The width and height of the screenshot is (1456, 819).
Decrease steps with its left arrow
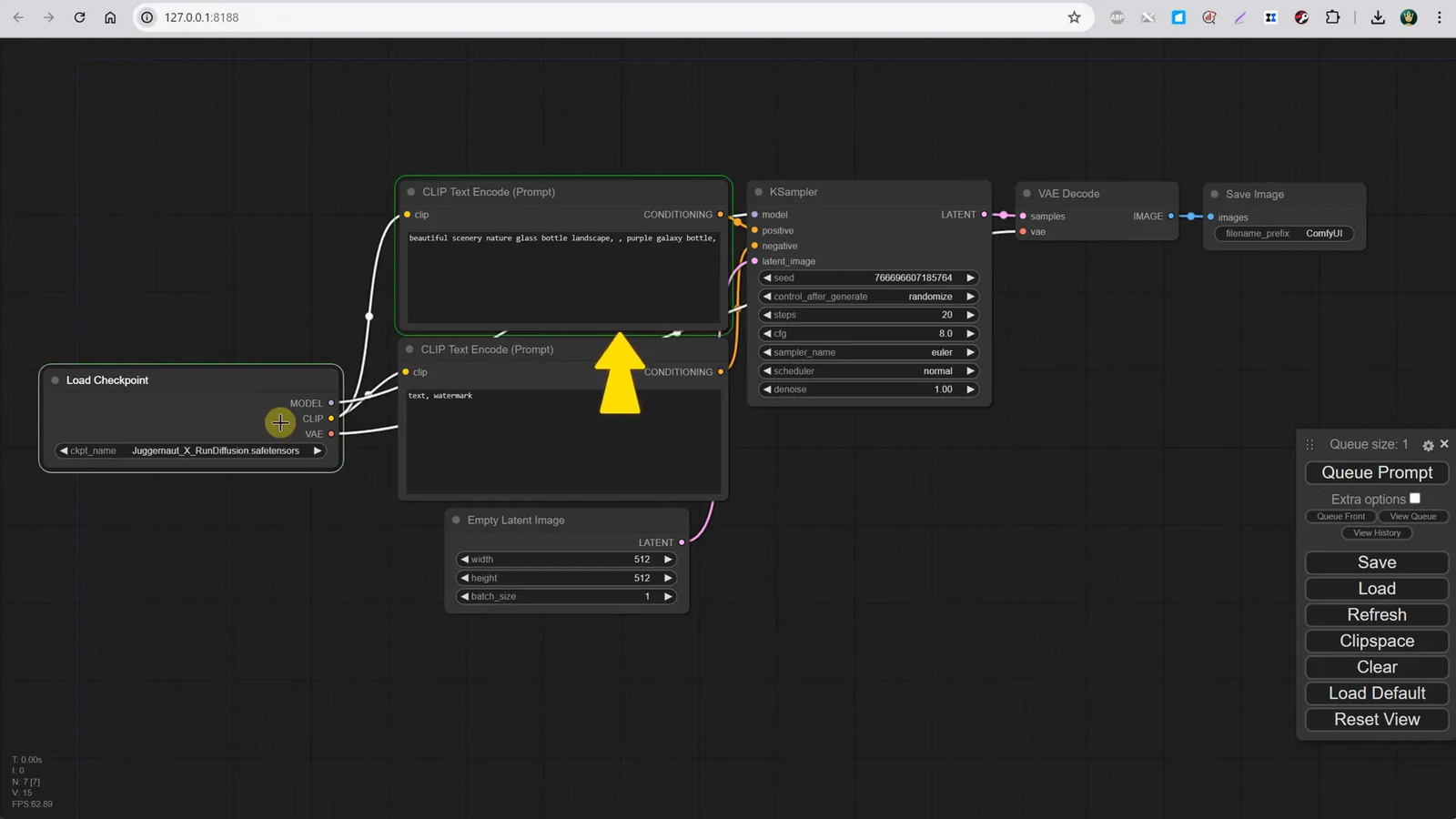click(x=767, y=315)
